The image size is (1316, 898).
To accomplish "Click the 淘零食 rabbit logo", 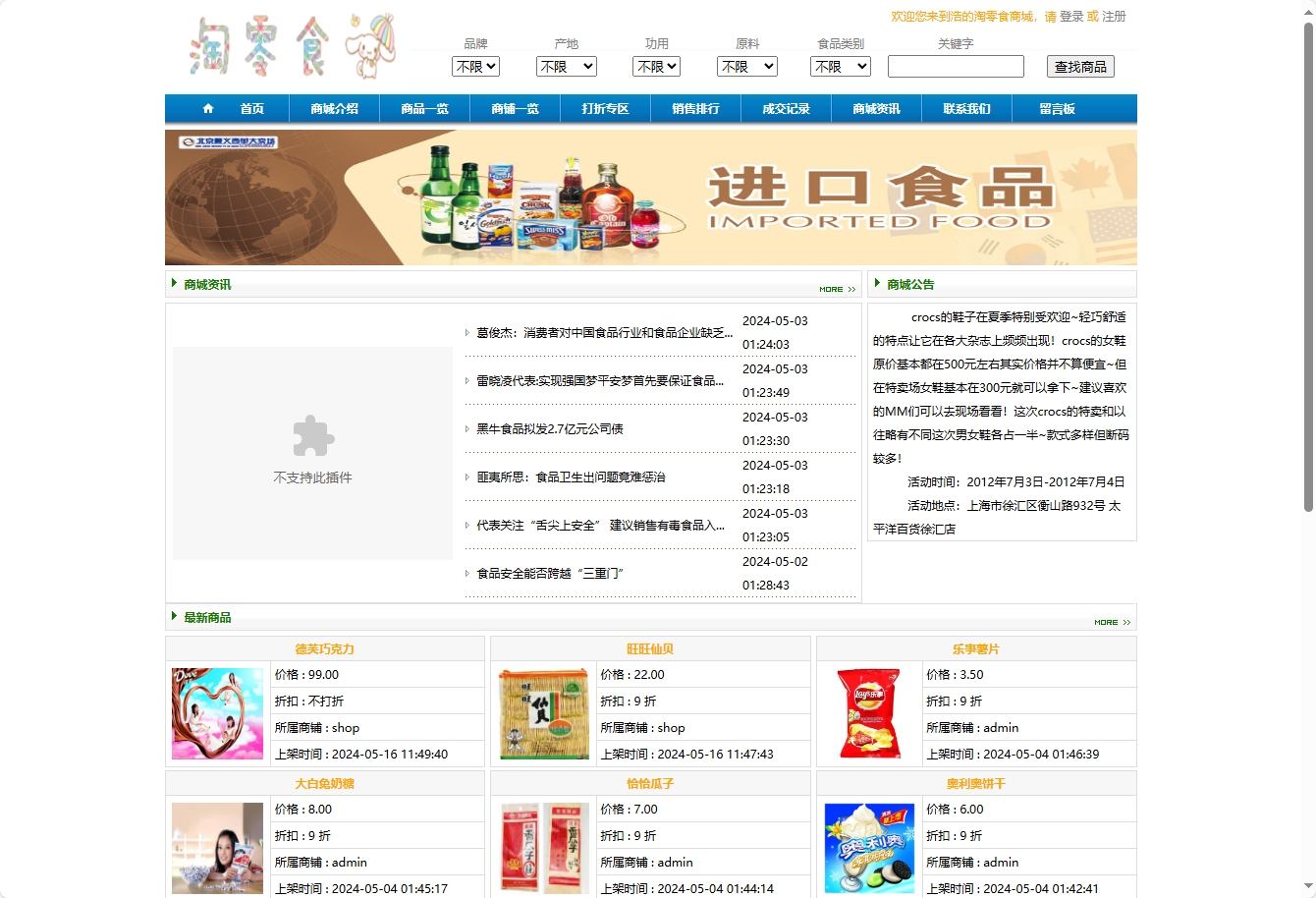I will [x=290, y=48].
